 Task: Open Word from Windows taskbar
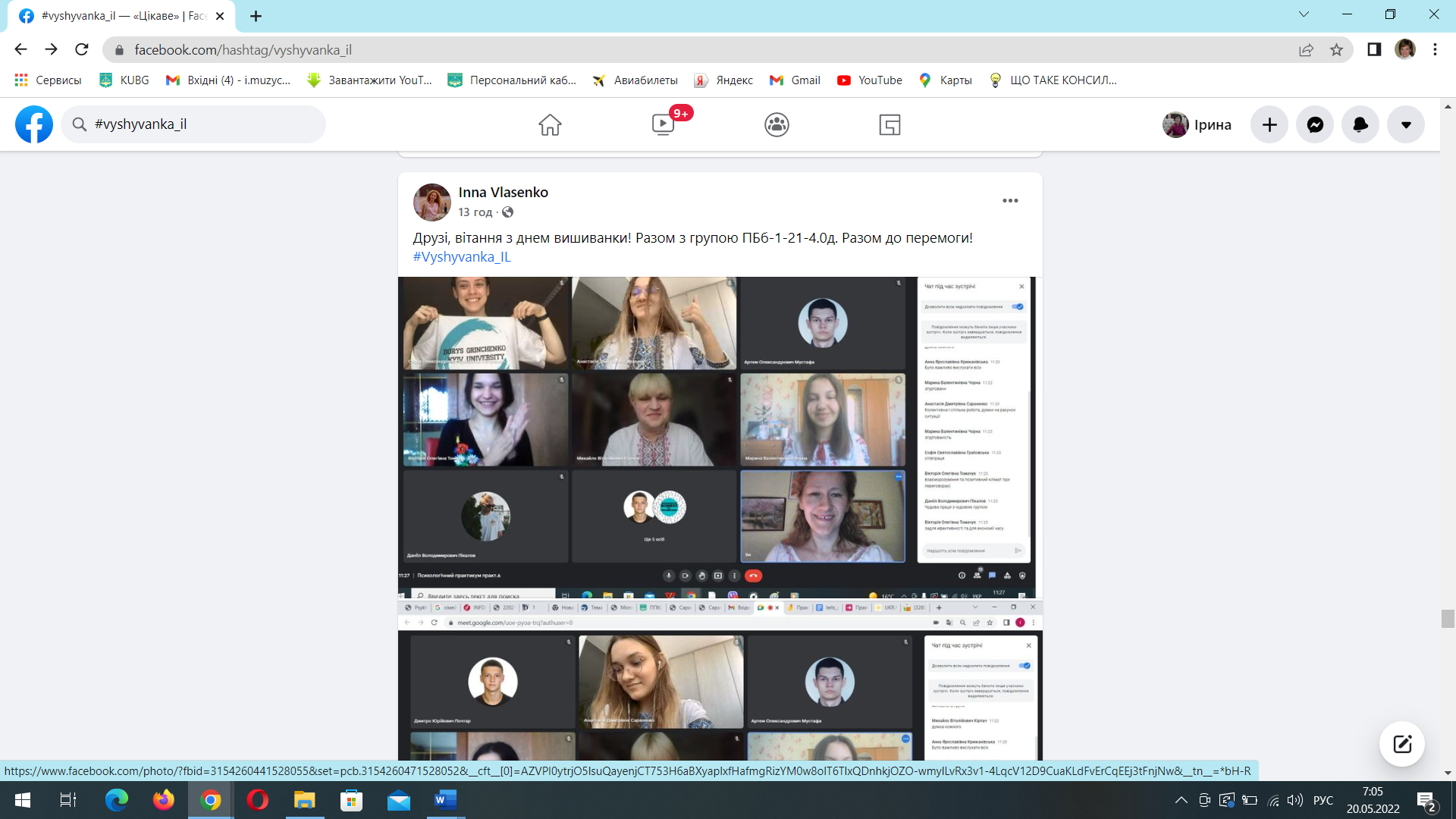coord(445,800)
